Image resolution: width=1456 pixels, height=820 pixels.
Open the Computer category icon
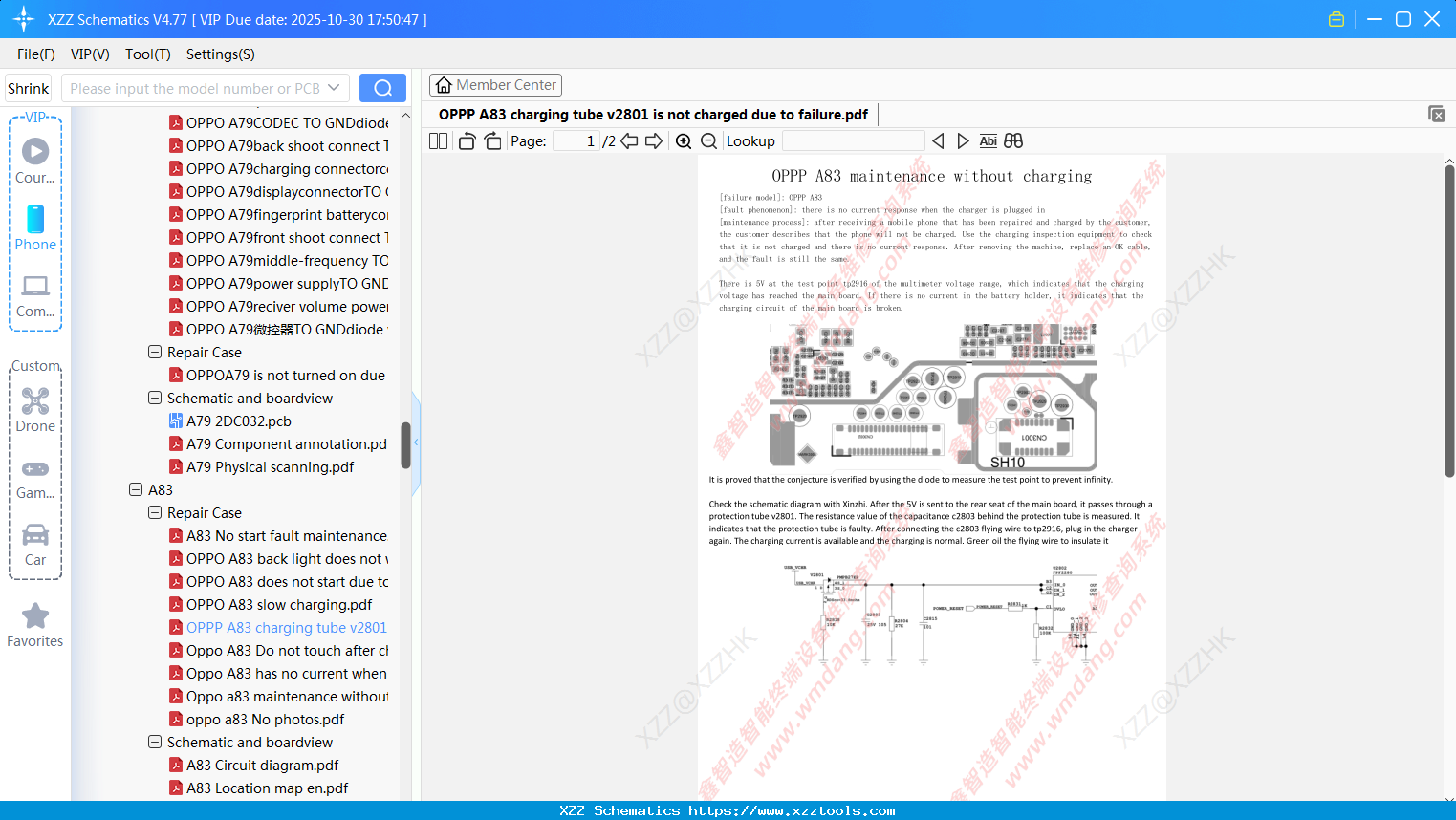click(x=35, y=295)
